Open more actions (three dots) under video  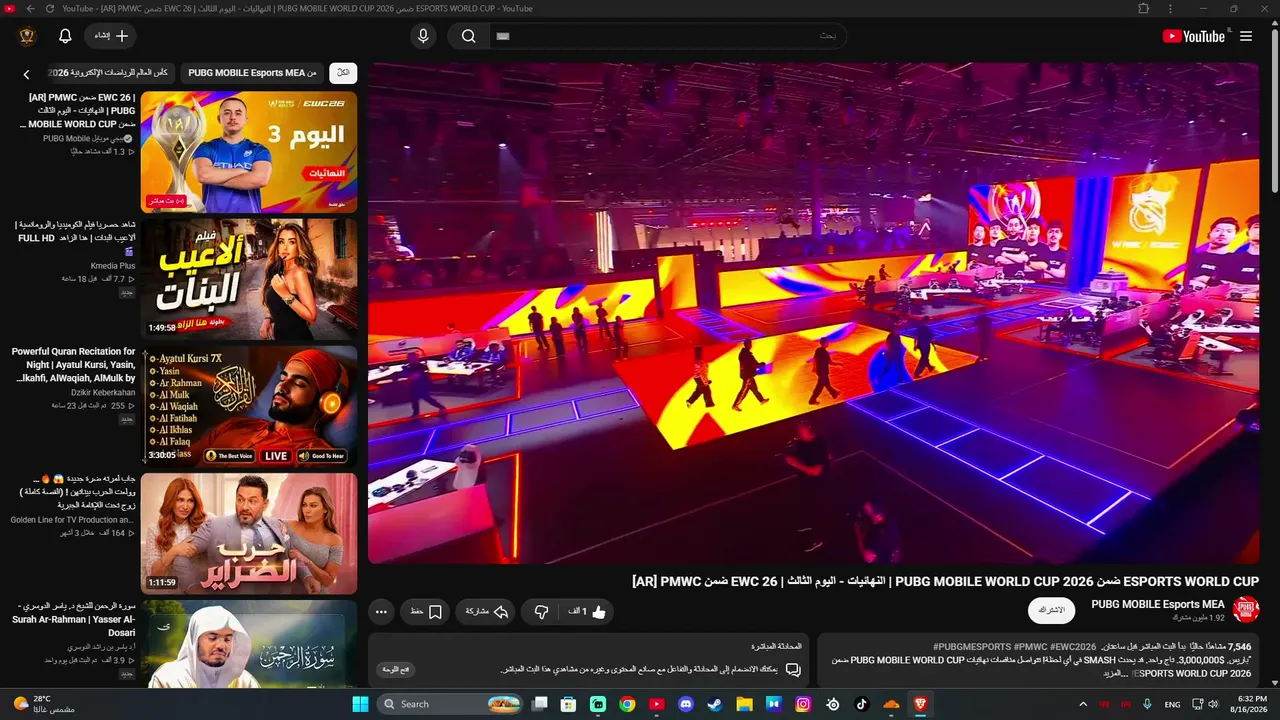380,611
